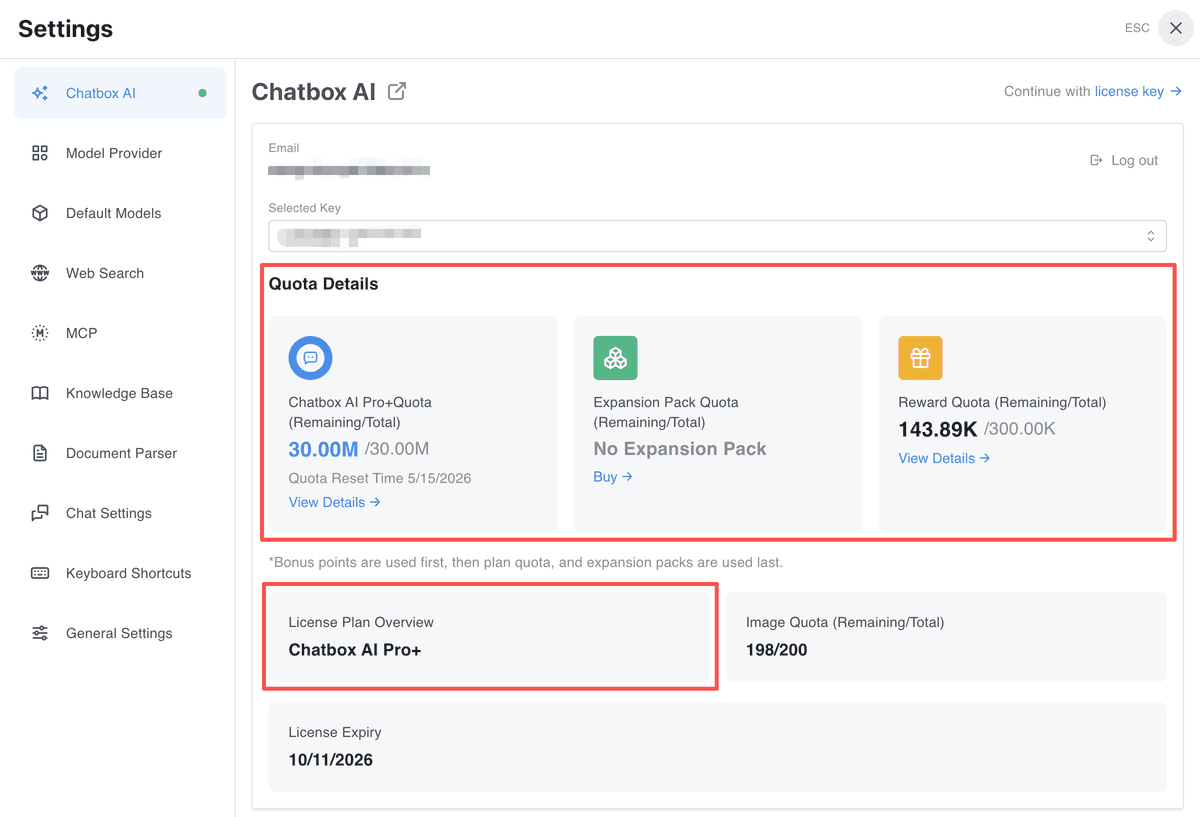1200x817 pixels.
Task: Click the Default Models cube icon
Action: [x=40, y=213]
